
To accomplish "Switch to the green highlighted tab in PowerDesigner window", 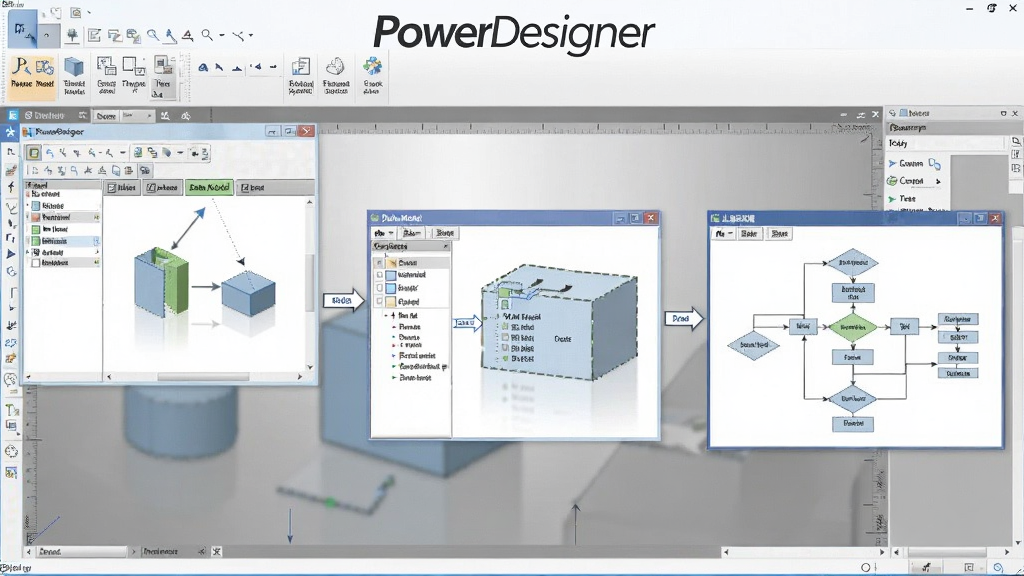I will click(209, 187).
